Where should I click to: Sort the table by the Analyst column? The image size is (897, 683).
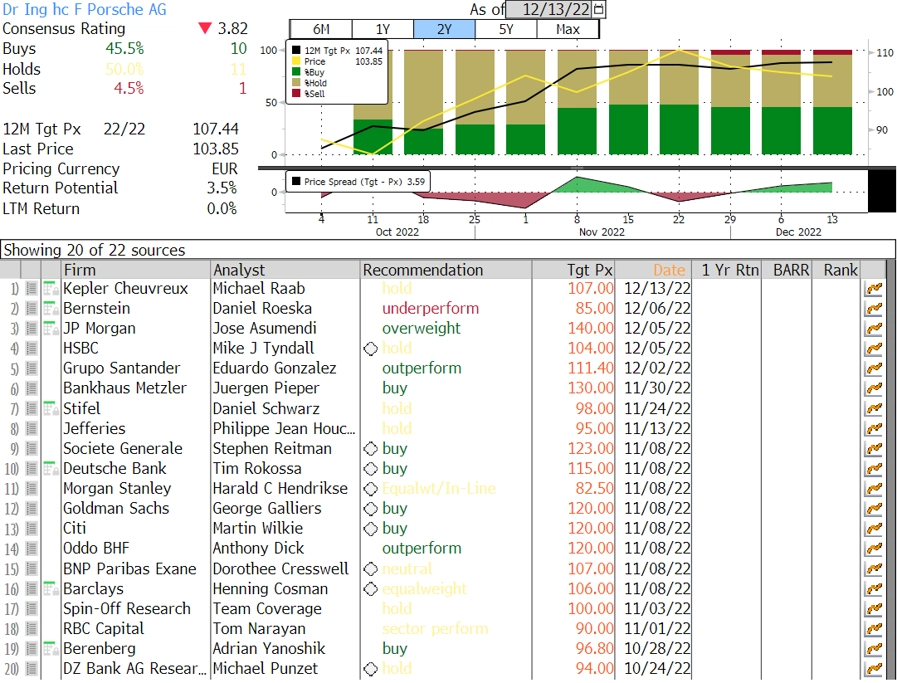(x=285, y=270)
